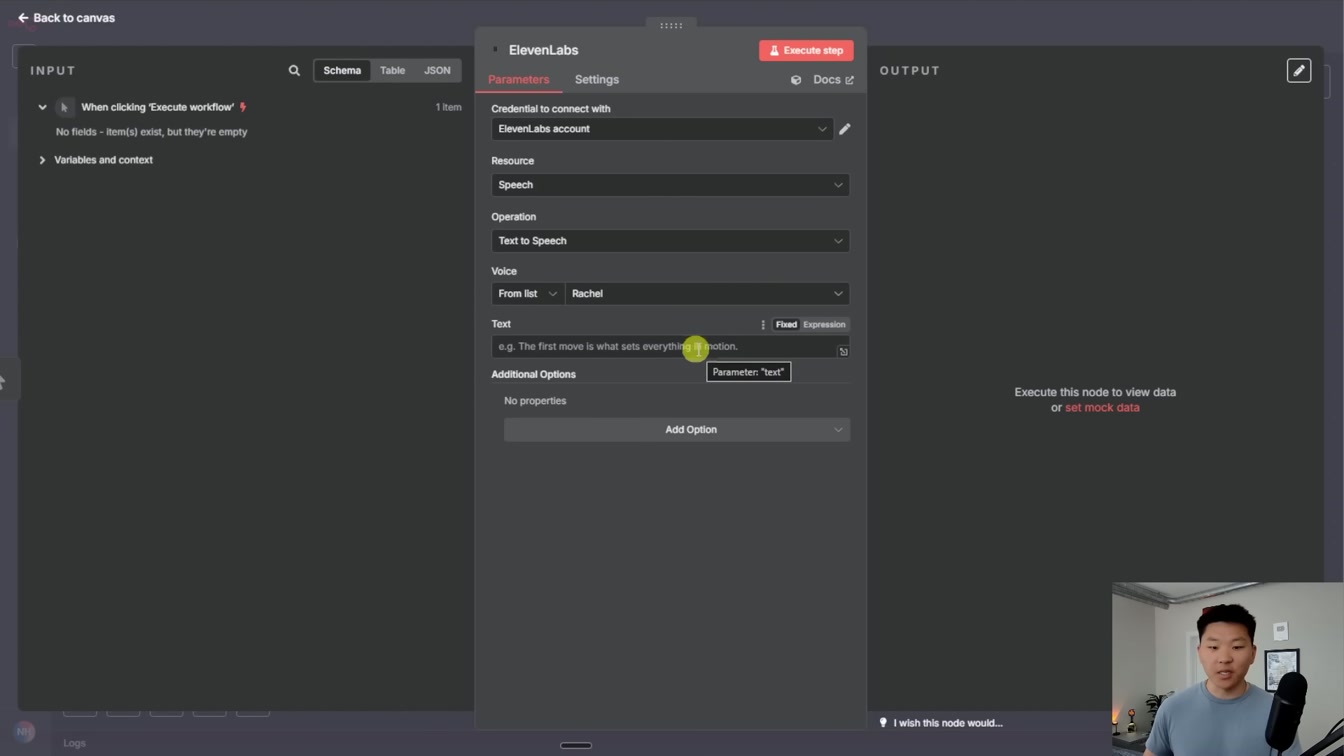Switch input view to Schema
This screenshot has width=1344, height=756.
(x=342, y=71)
